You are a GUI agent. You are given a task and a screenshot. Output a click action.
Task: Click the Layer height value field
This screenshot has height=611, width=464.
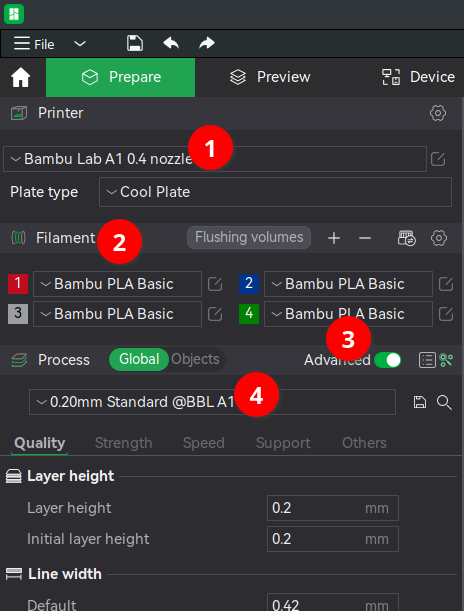[x=333, y=508]
